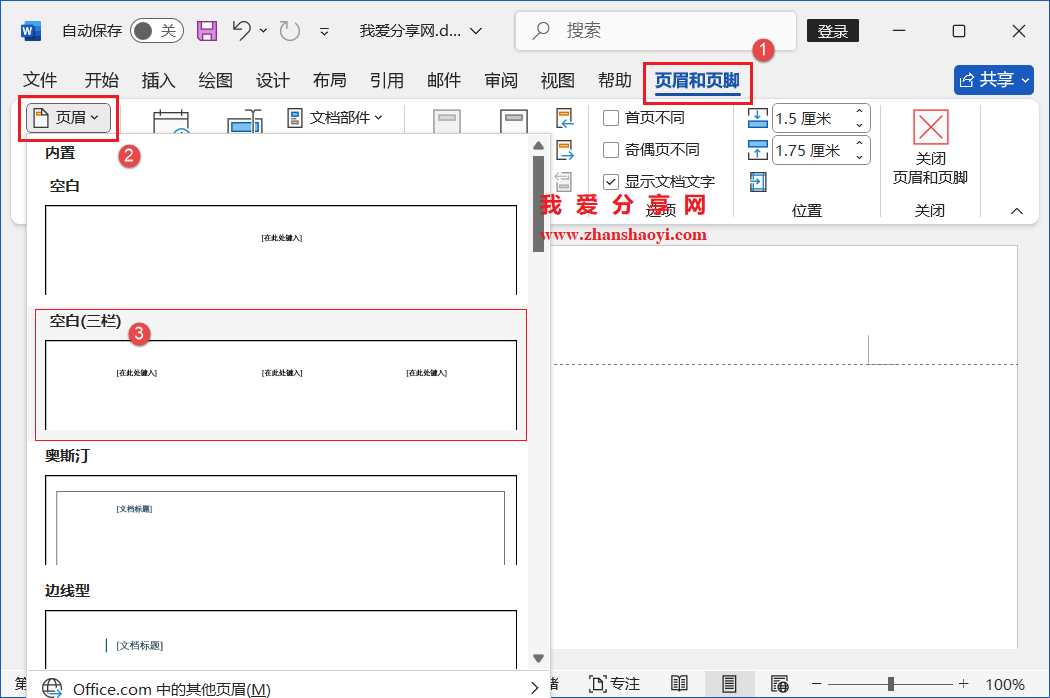Expand the document title dropdown 我爱分享网.d...
The height and width of the screenshot is (698, 1050).
point(476,31)
